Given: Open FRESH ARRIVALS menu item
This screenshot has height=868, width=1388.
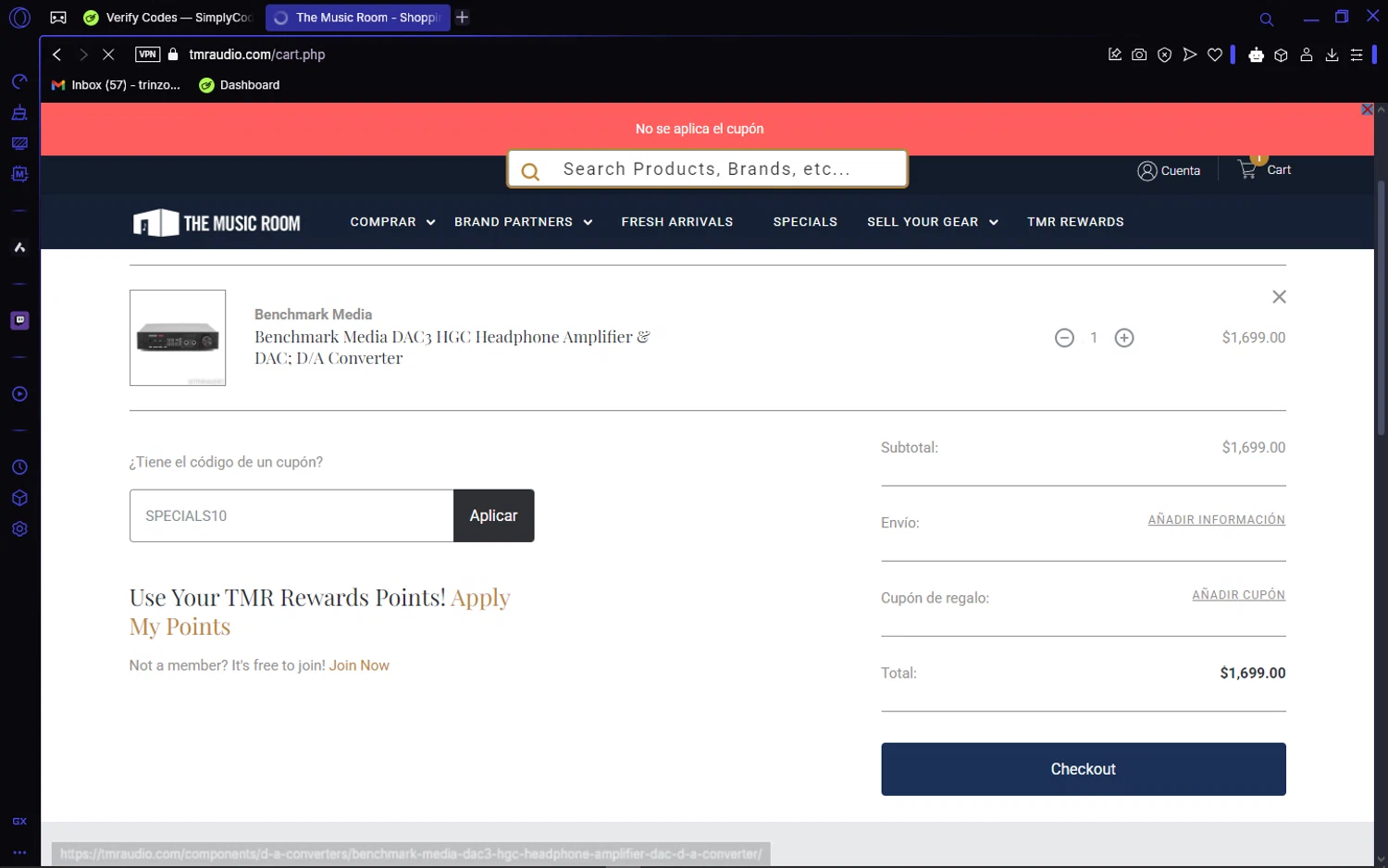Looking at the screenshot, I should 677,222.
